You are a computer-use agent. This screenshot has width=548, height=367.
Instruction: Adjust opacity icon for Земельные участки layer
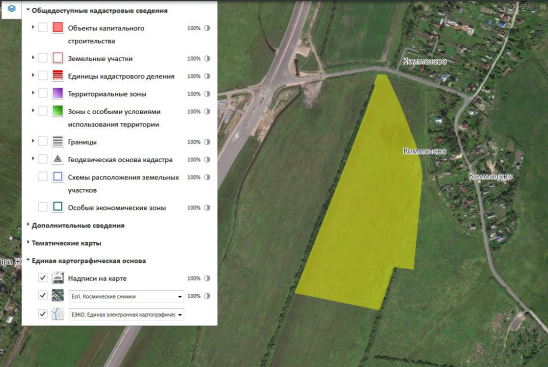point(207,58)
